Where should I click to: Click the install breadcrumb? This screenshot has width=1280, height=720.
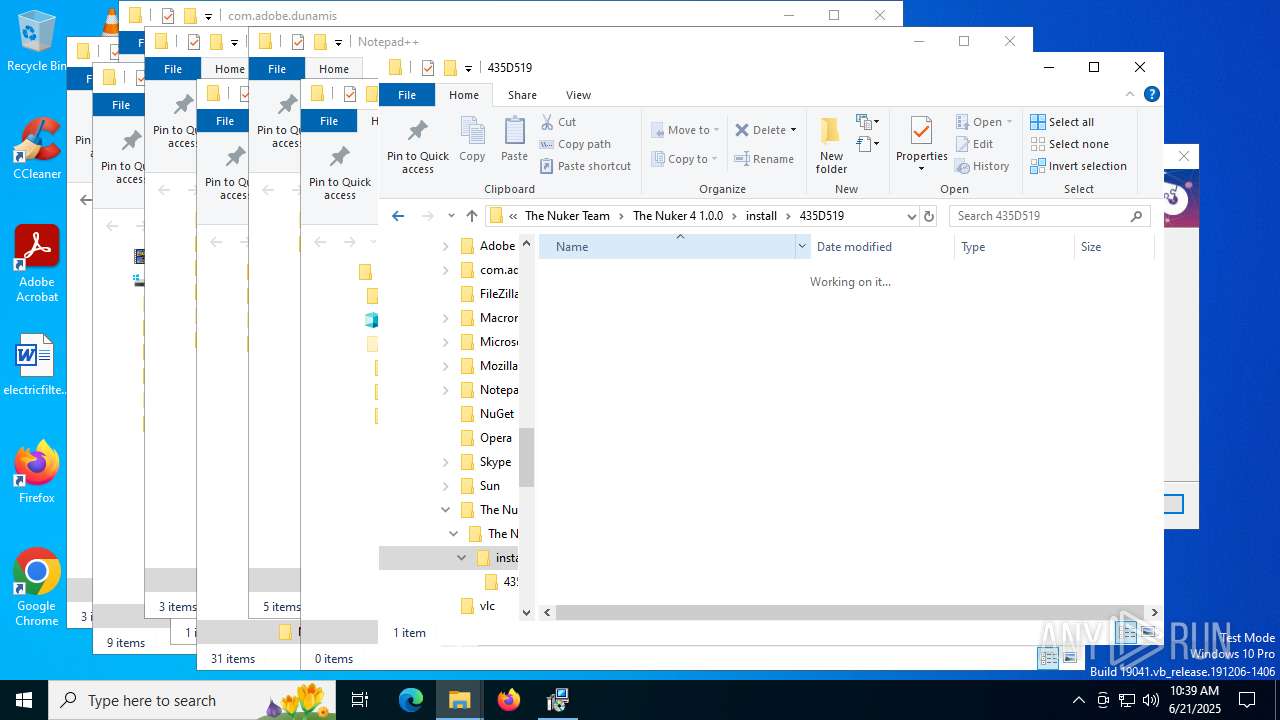click(761, 216)
